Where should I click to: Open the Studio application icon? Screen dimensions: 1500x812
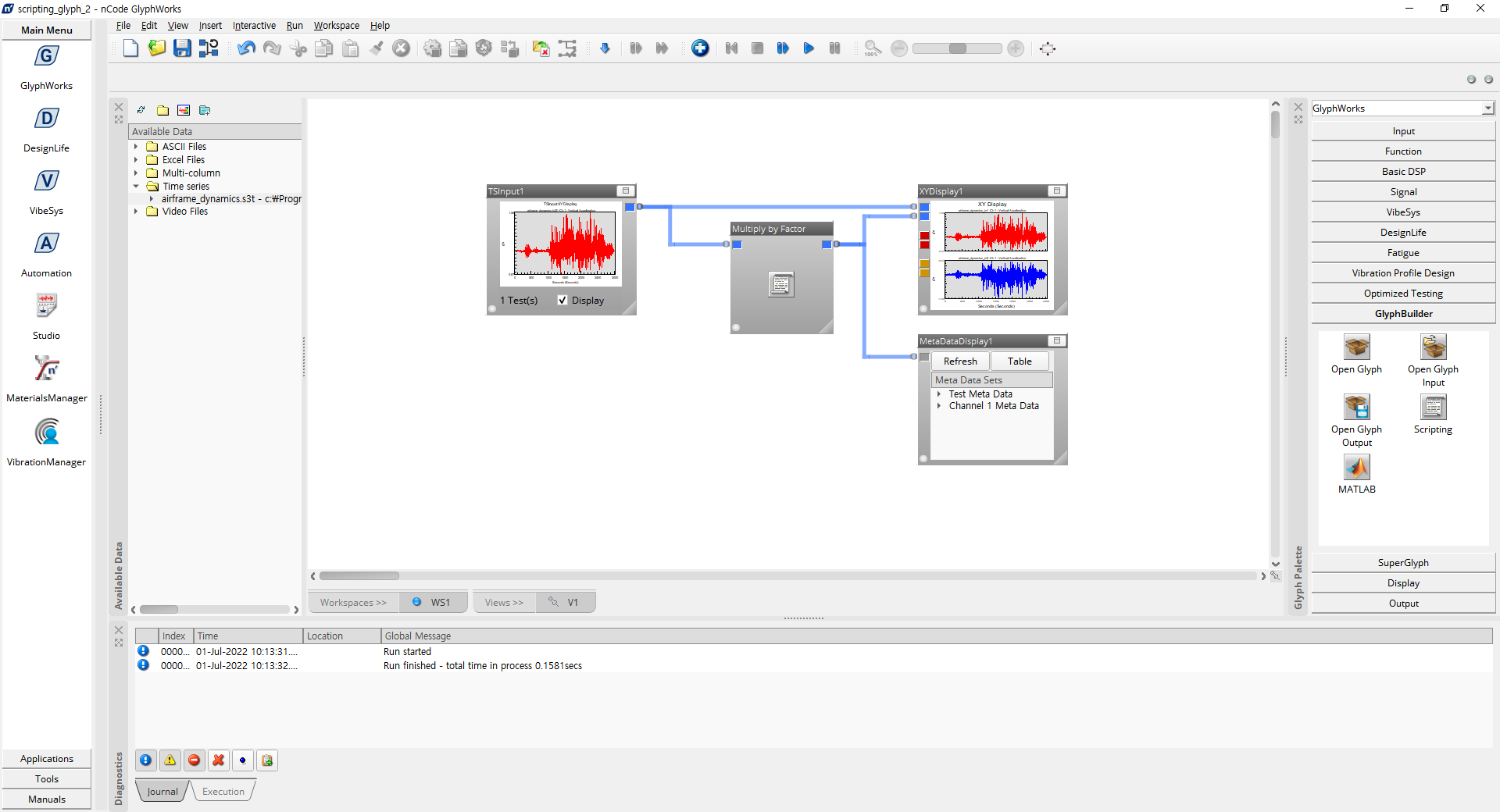coord(46,306)
